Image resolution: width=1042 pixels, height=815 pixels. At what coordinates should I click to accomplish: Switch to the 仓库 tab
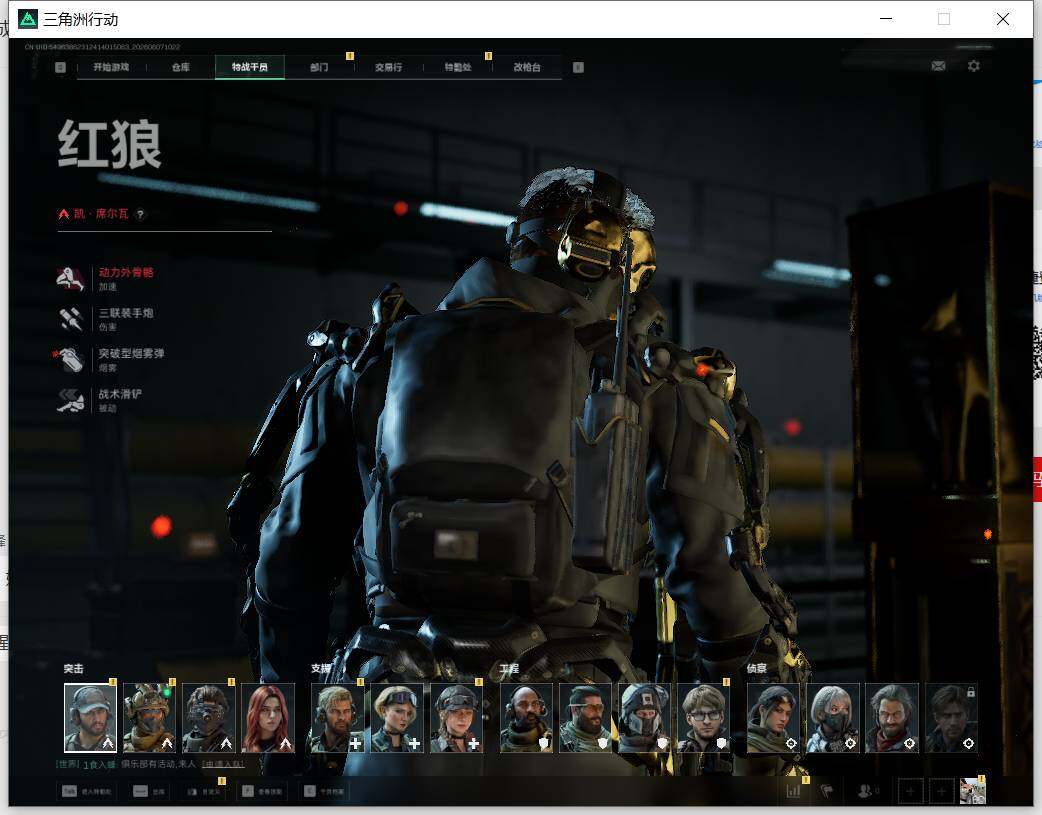[181, 67]
